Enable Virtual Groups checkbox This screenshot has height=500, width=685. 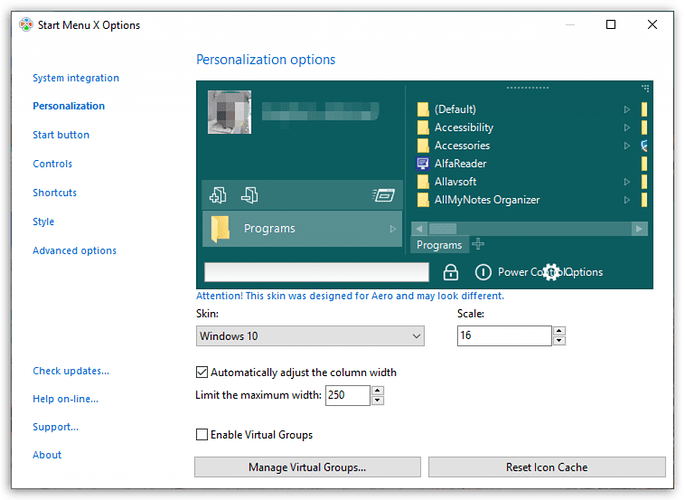point(203,435)
